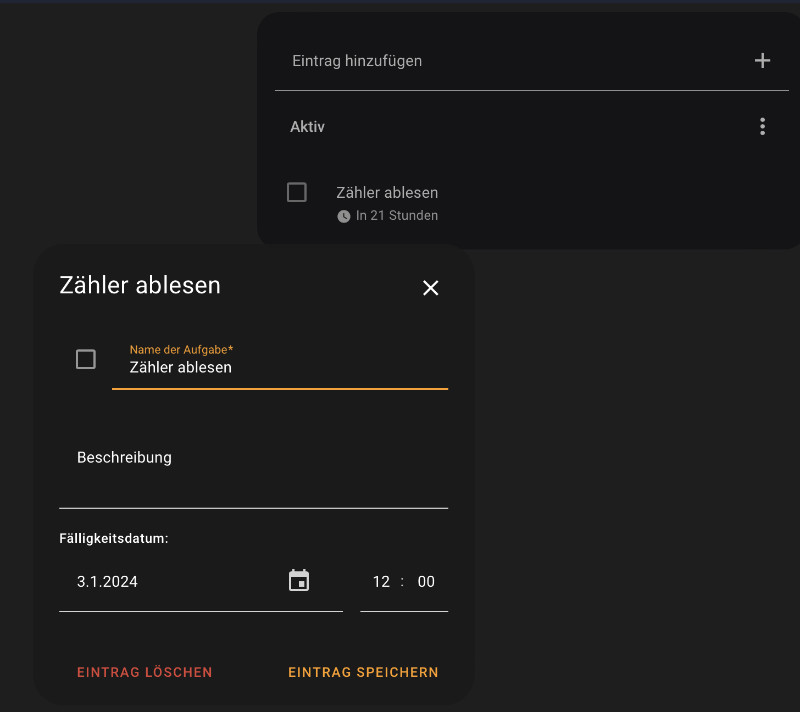Click the Zähler ablesen list entry
This screenshot has width=800, height=712.
pyautogui.click(x=387, y=192)
